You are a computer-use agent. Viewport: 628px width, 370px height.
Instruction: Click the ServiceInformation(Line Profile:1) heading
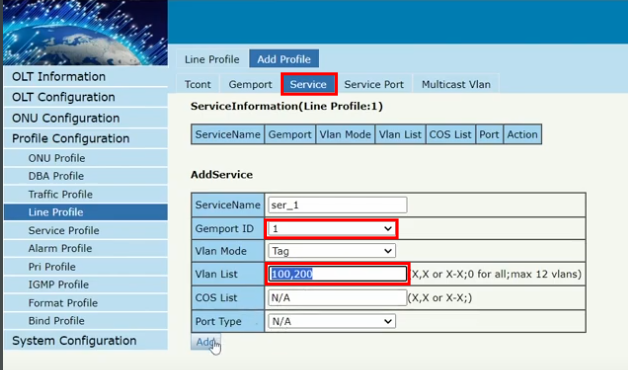tap(287, 106)
